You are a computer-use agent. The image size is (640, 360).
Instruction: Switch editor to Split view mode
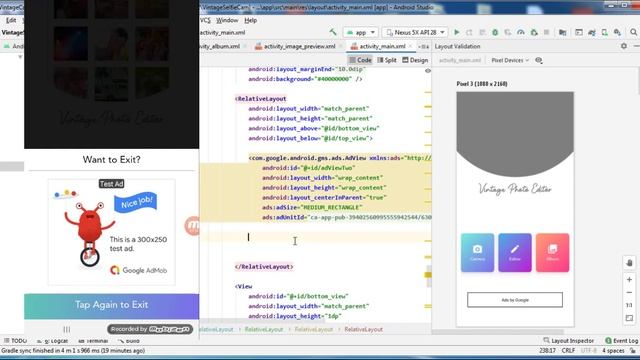tap(387, 60)
